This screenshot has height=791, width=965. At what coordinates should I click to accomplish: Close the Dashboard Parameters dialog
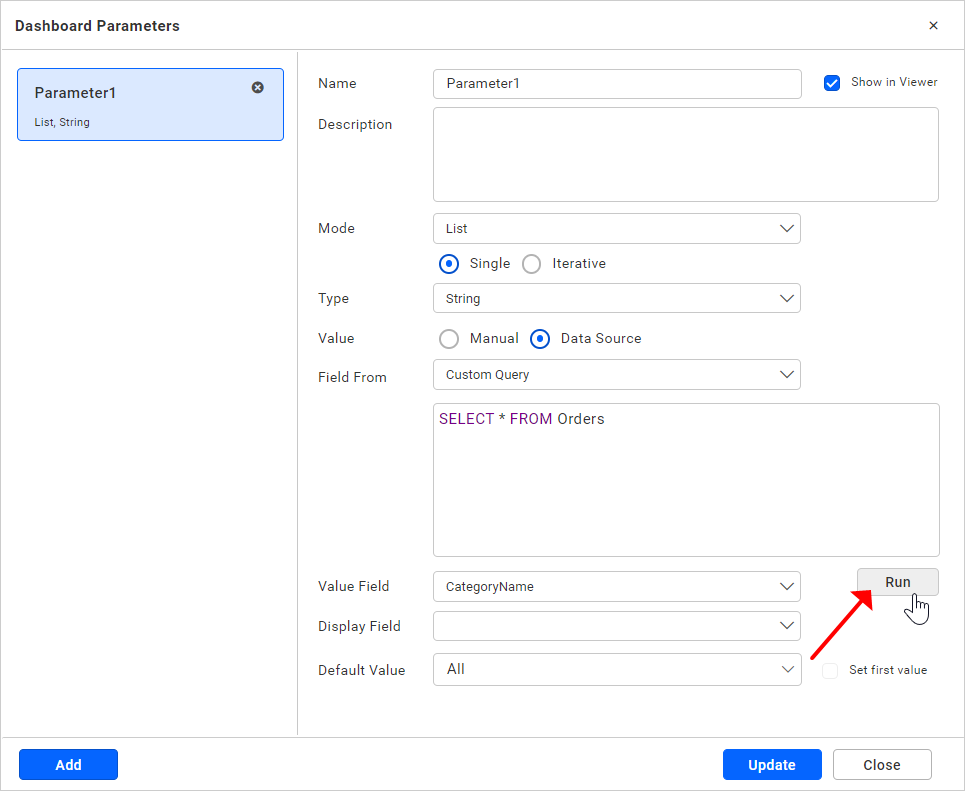point(933,25)
